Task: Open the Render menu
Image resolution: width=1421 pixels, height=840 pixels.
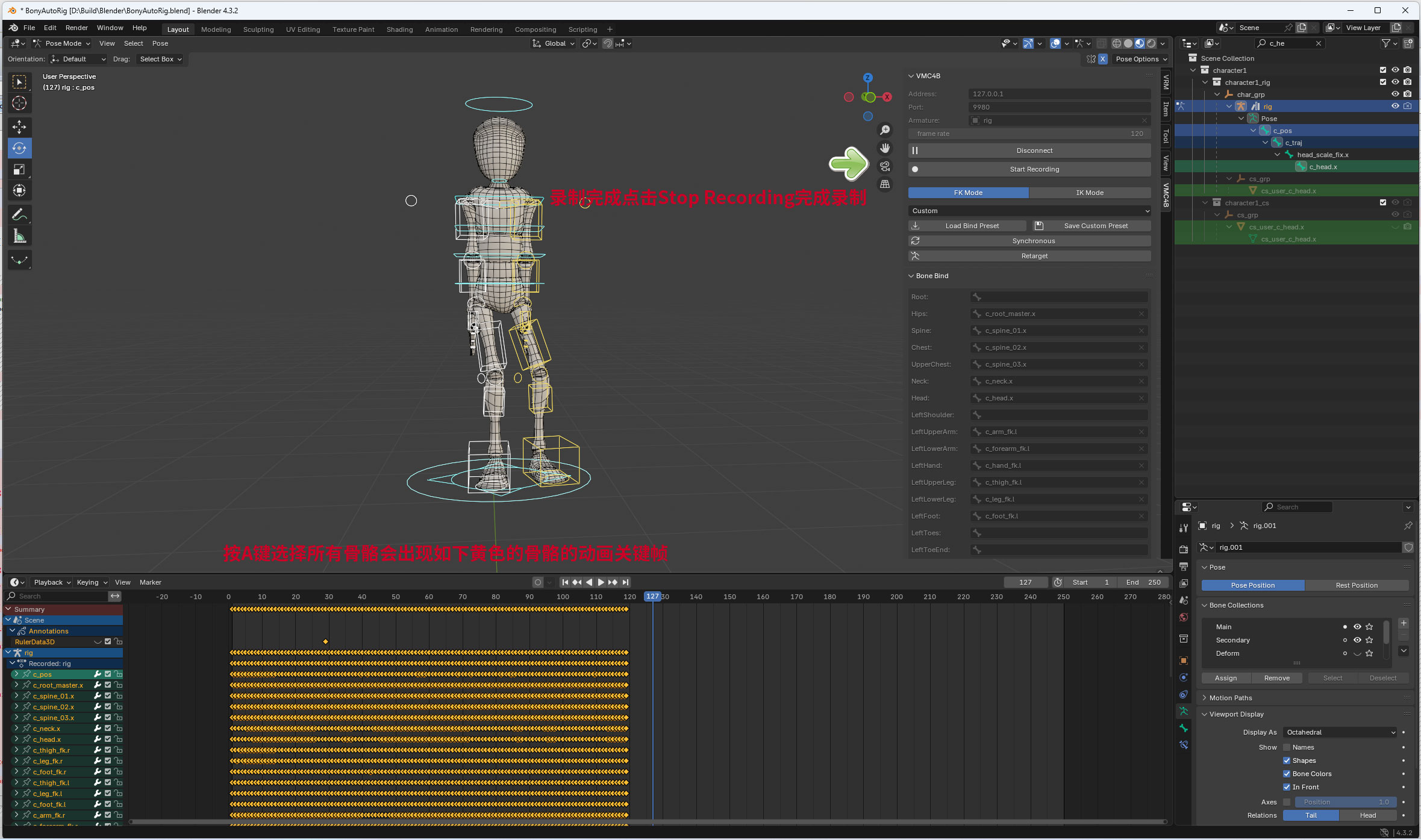Action: click(x=77, y=28)
